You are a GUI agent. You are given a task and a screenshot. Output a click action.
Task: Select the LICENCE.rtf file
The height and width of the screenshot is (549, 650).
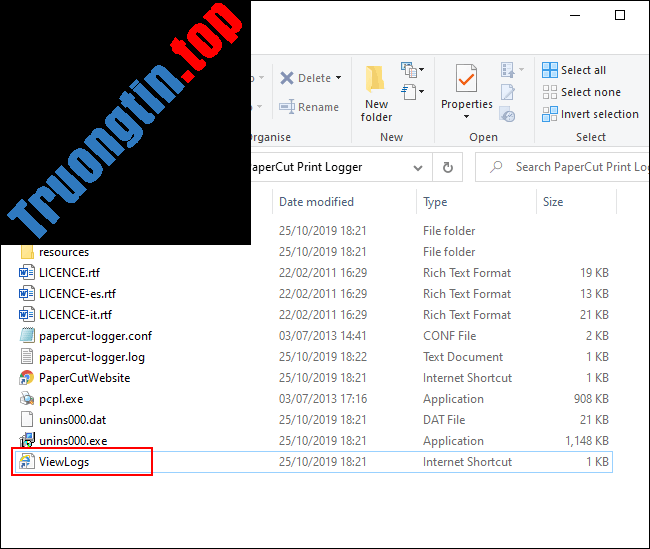(69, 273)
